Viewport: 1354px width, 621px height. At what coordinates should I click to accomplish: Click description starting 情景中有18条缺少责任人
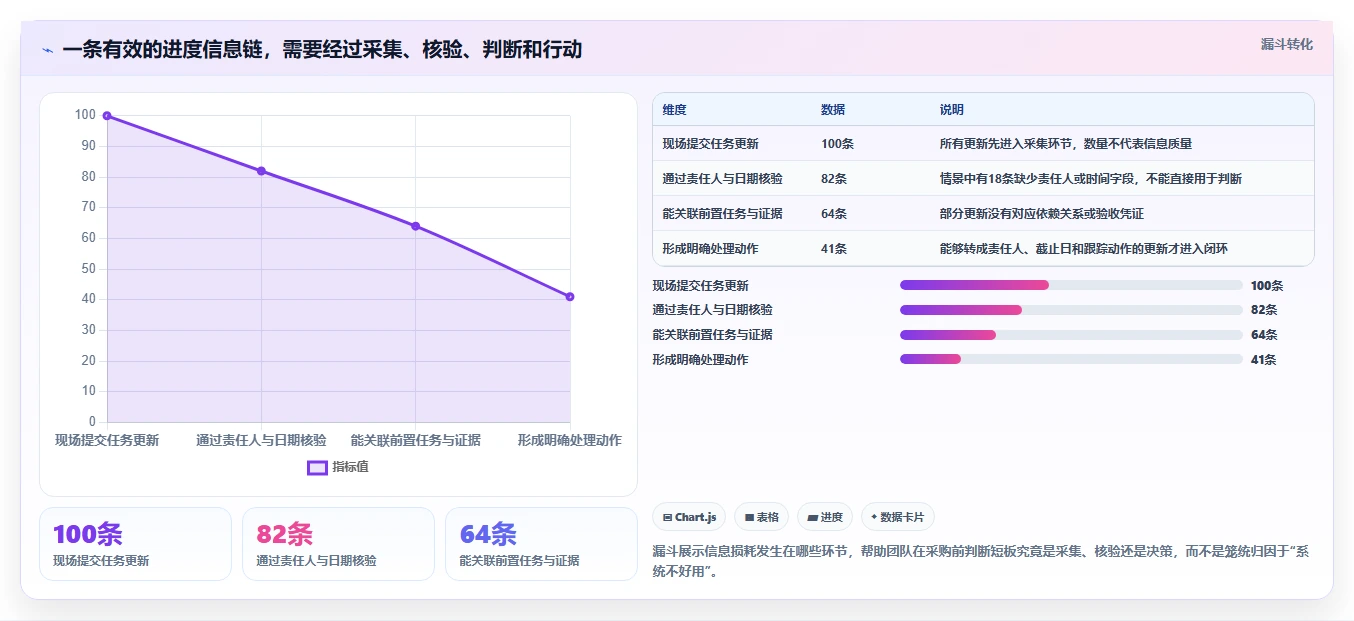coord(1091,179)
